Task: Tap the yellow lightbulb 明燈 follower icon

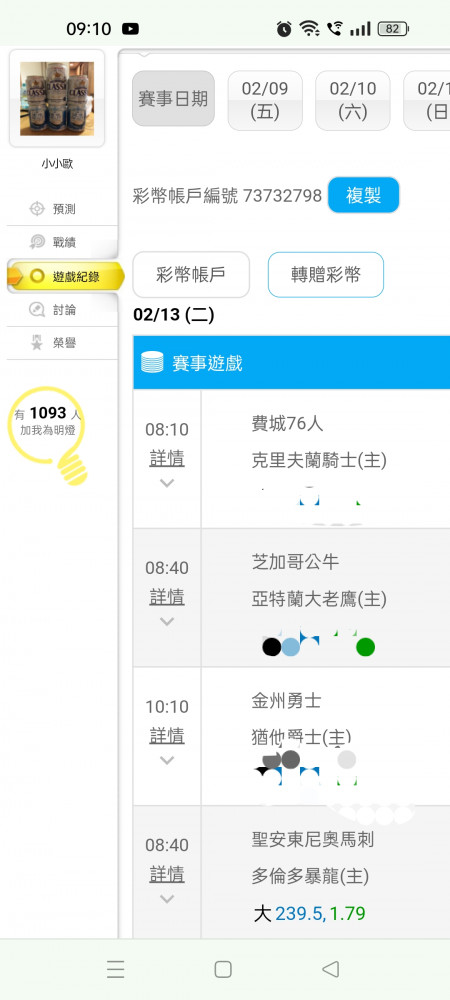Action: click(48, 434)
